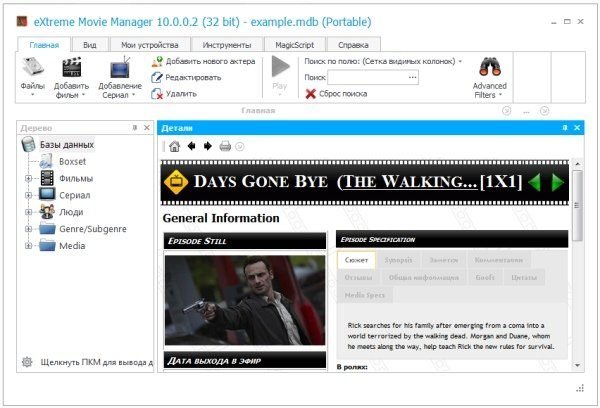Click Добавить нового актера button
This screenshot has height=408, width=600.
(203, 61)
